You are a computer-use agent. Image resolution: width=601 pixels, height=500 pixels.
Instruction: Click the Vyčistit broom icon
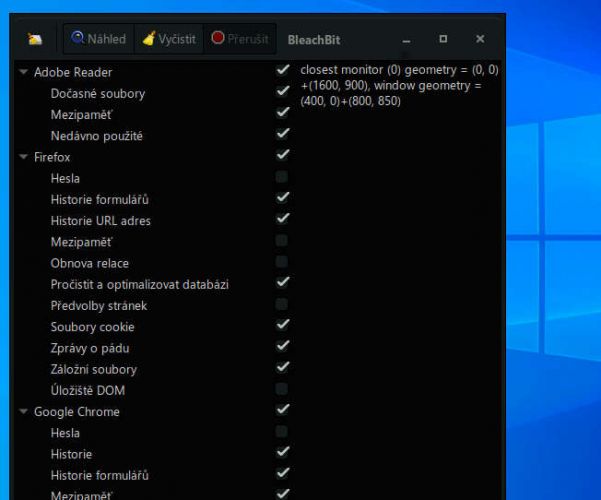click(x=149, y=38)
